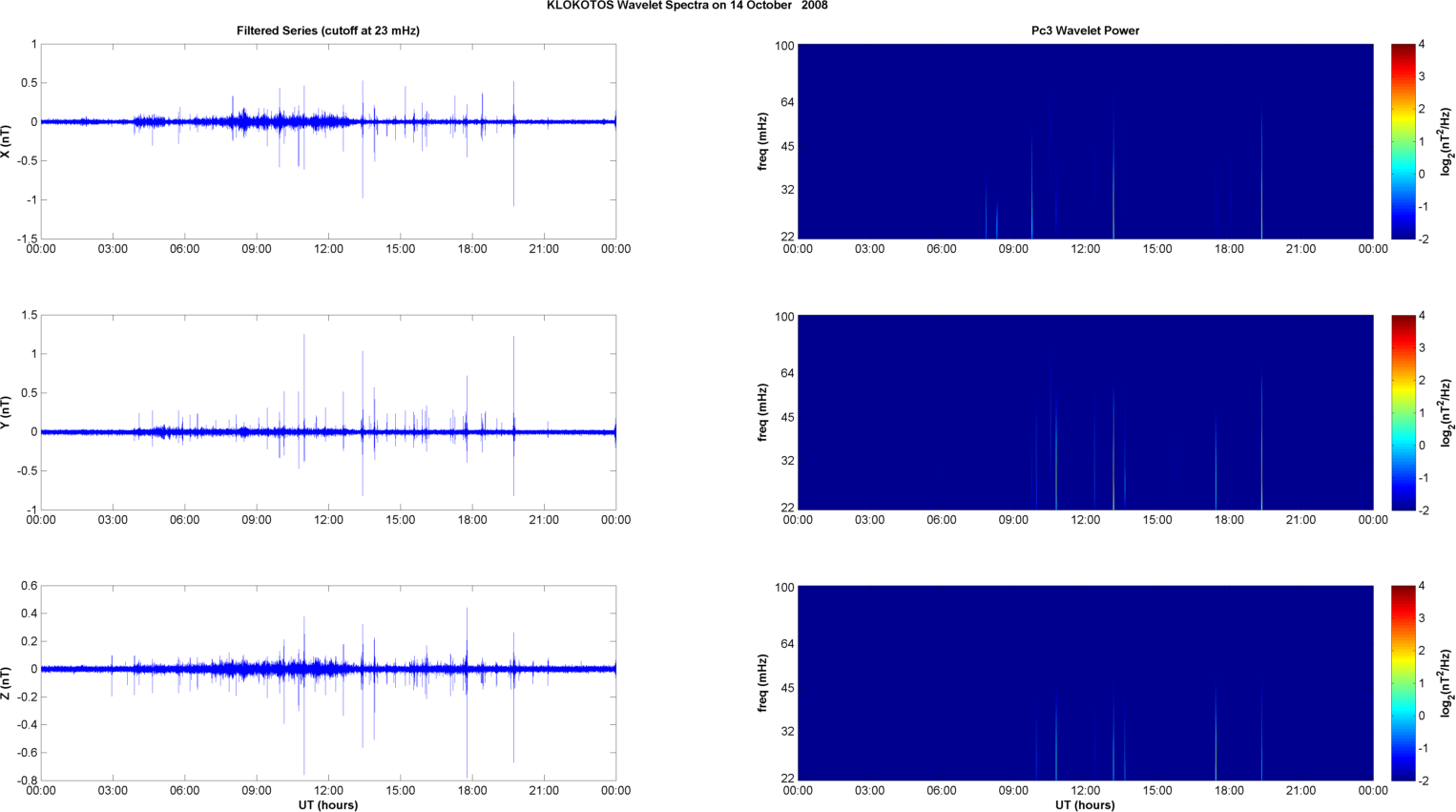Click the log2(nT²/Hz) label of bottom colorbar

tap(1446, 683)
